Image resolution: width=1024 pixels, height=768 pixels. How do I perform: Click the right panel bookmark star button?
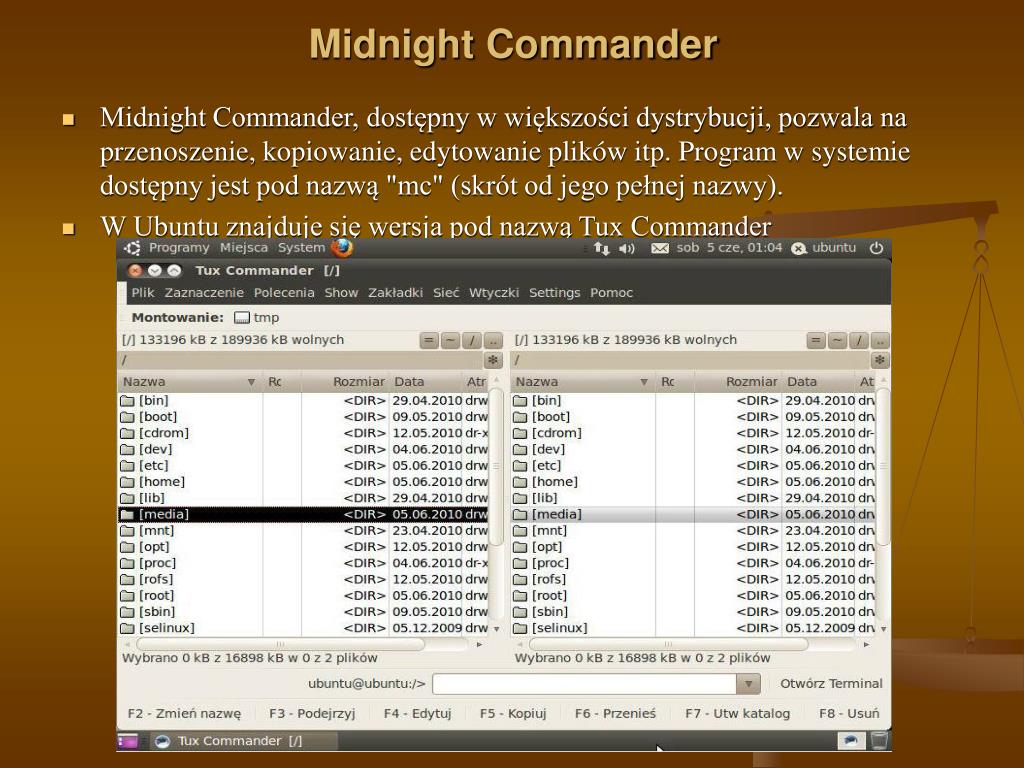[x=880, y=360]
